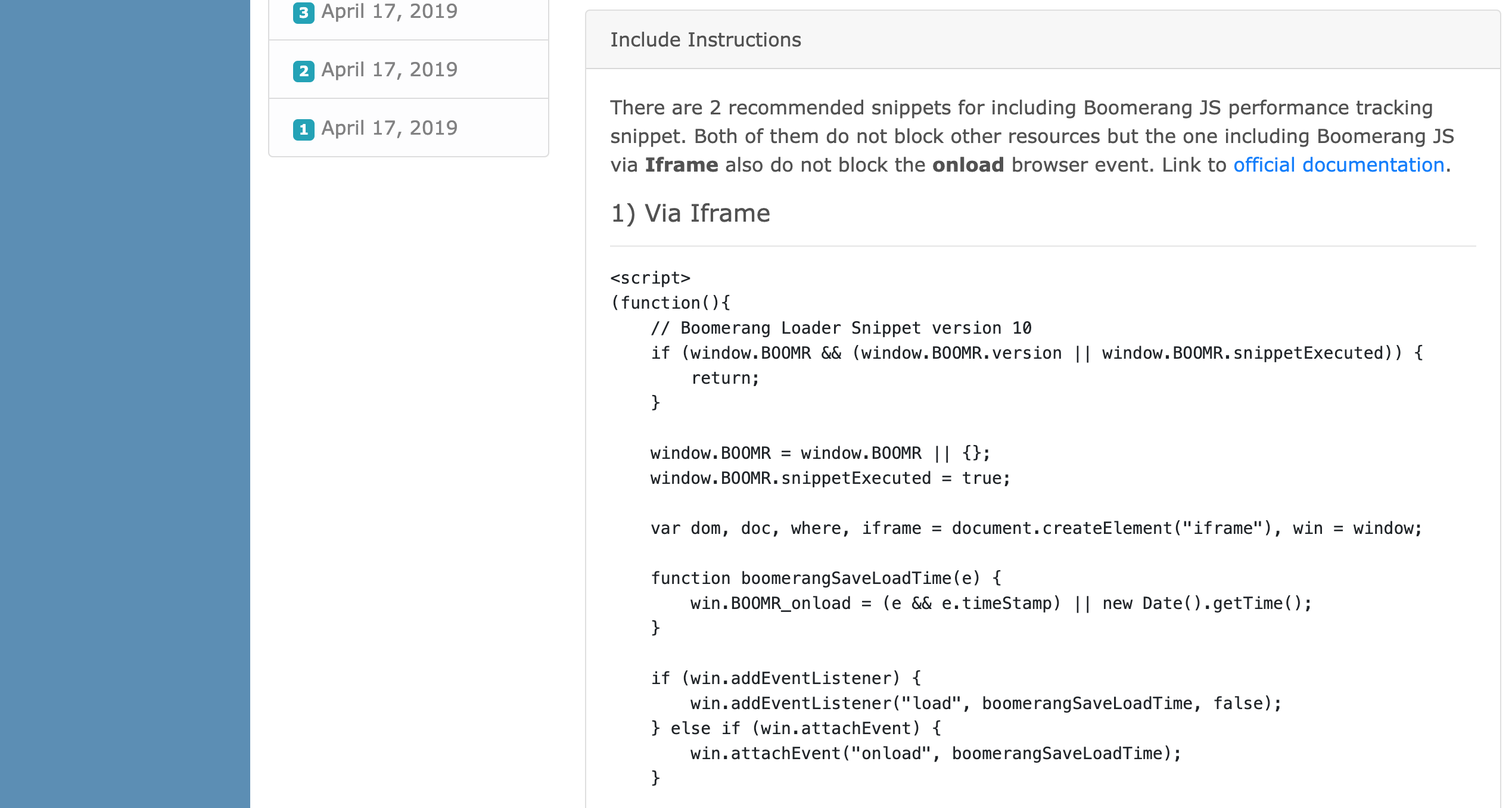Image resolution: width=1512 pixels, height=808 pixels.
Task: Select build 3 dated April 17, 2019
Action: tap(390, 11)
